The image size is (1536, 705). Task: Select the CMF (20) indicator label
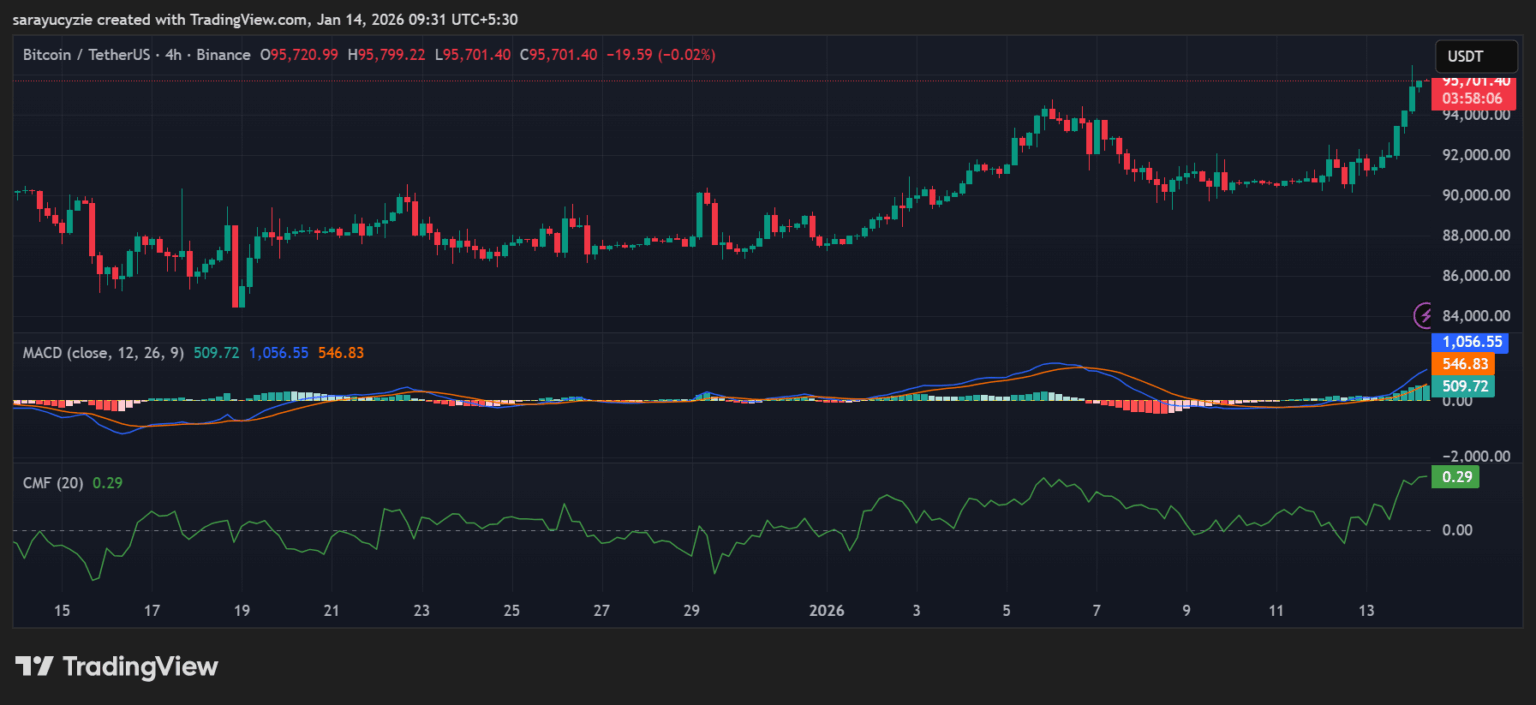tap(55, 482)
